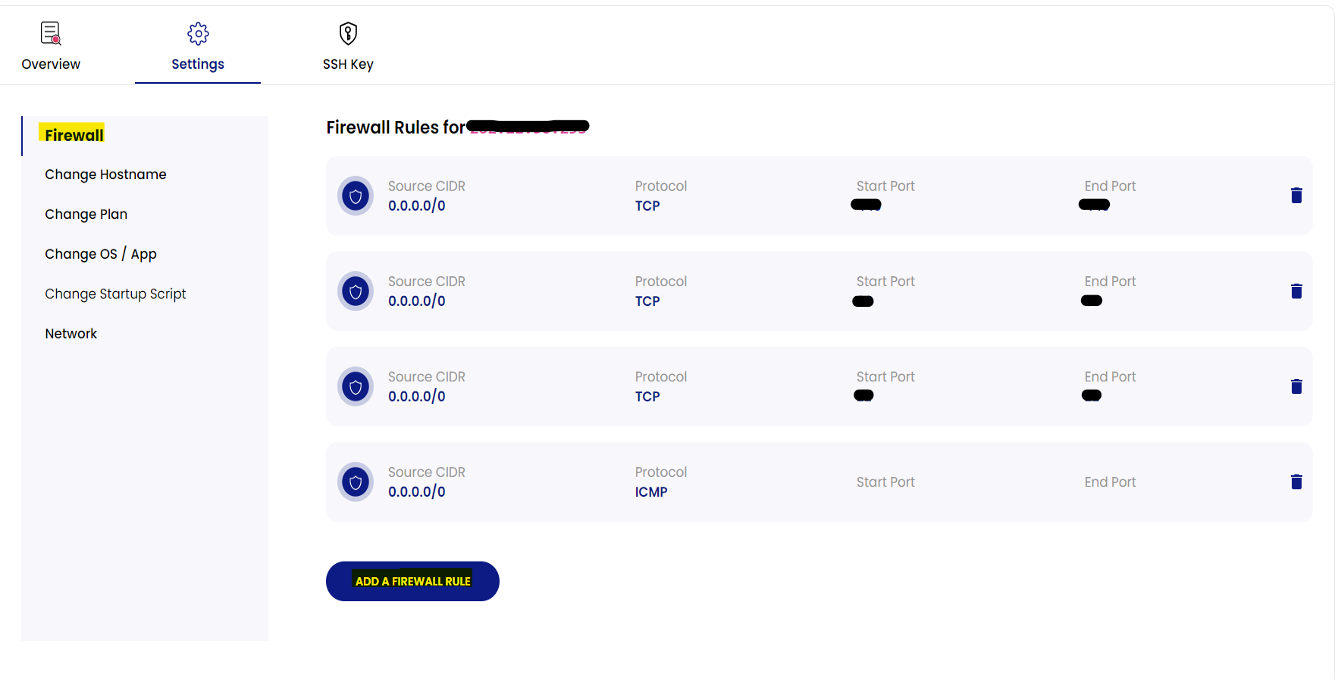Select the Settings tab
The image size is (1338, 680).
198,47
